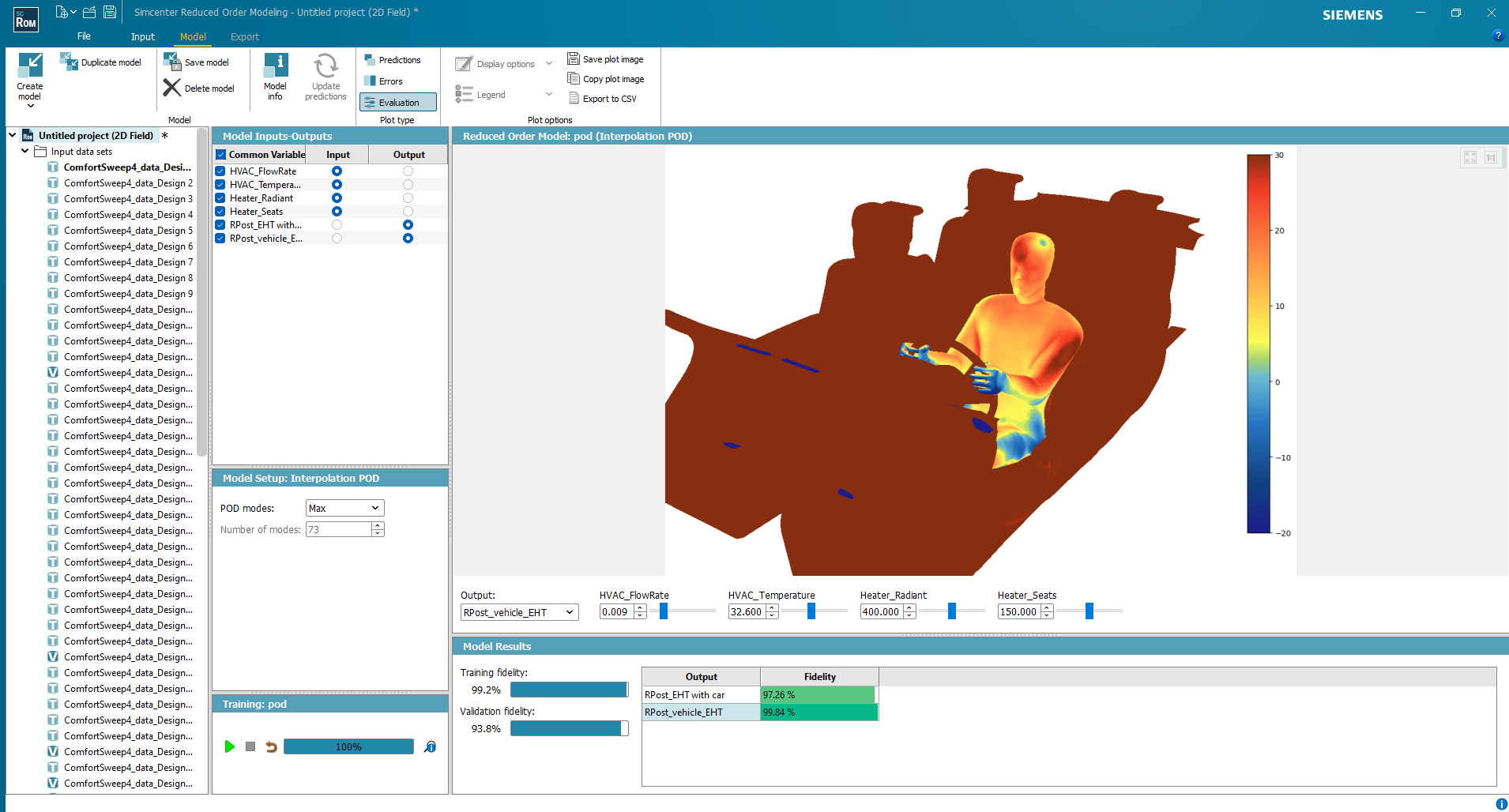Viewport: 1509px width, 812px height.
Task: Click the HVAC_Temperature slider handle
Action: point(811,611)
